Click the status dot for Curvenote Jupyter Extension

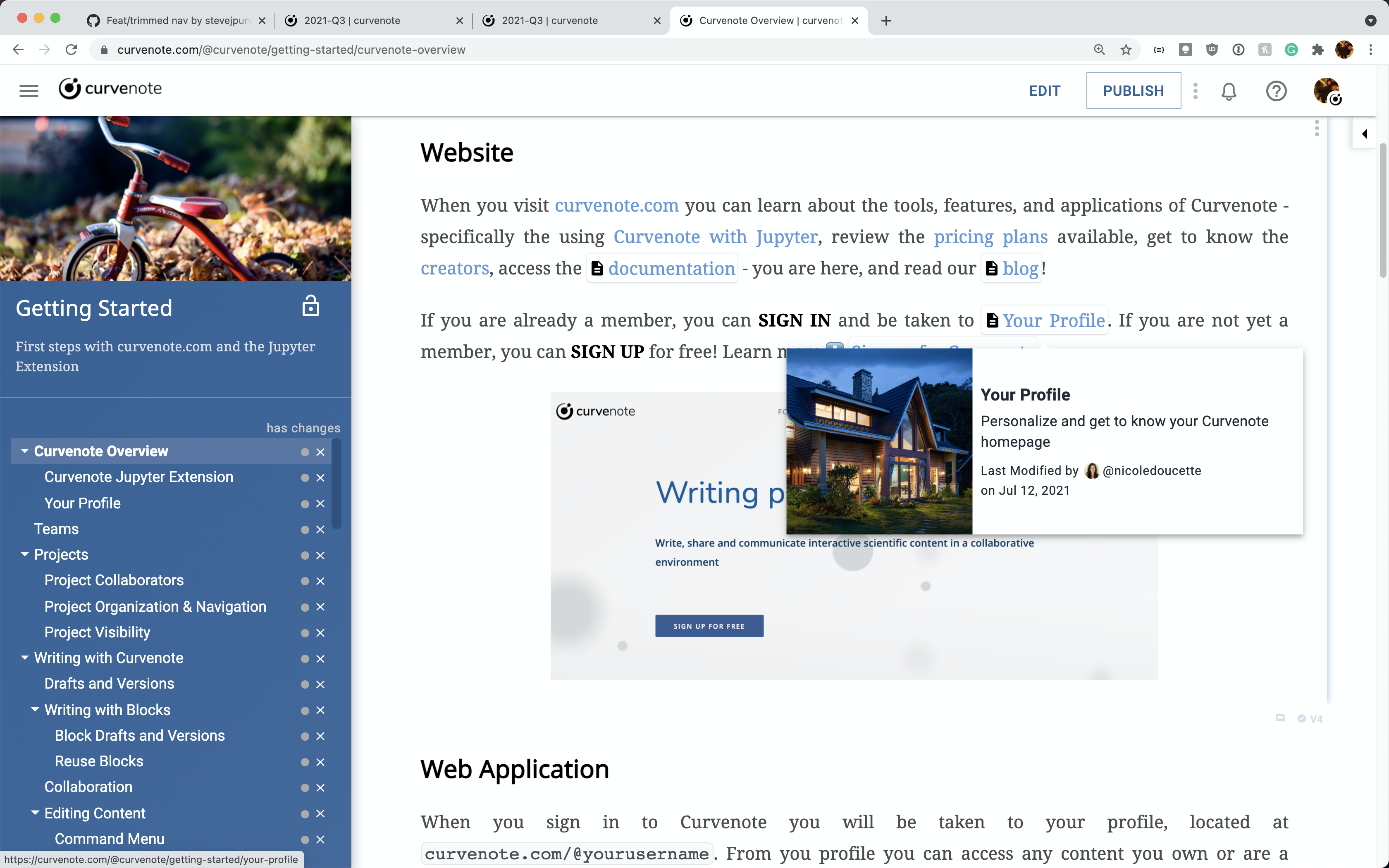[305, 478]
